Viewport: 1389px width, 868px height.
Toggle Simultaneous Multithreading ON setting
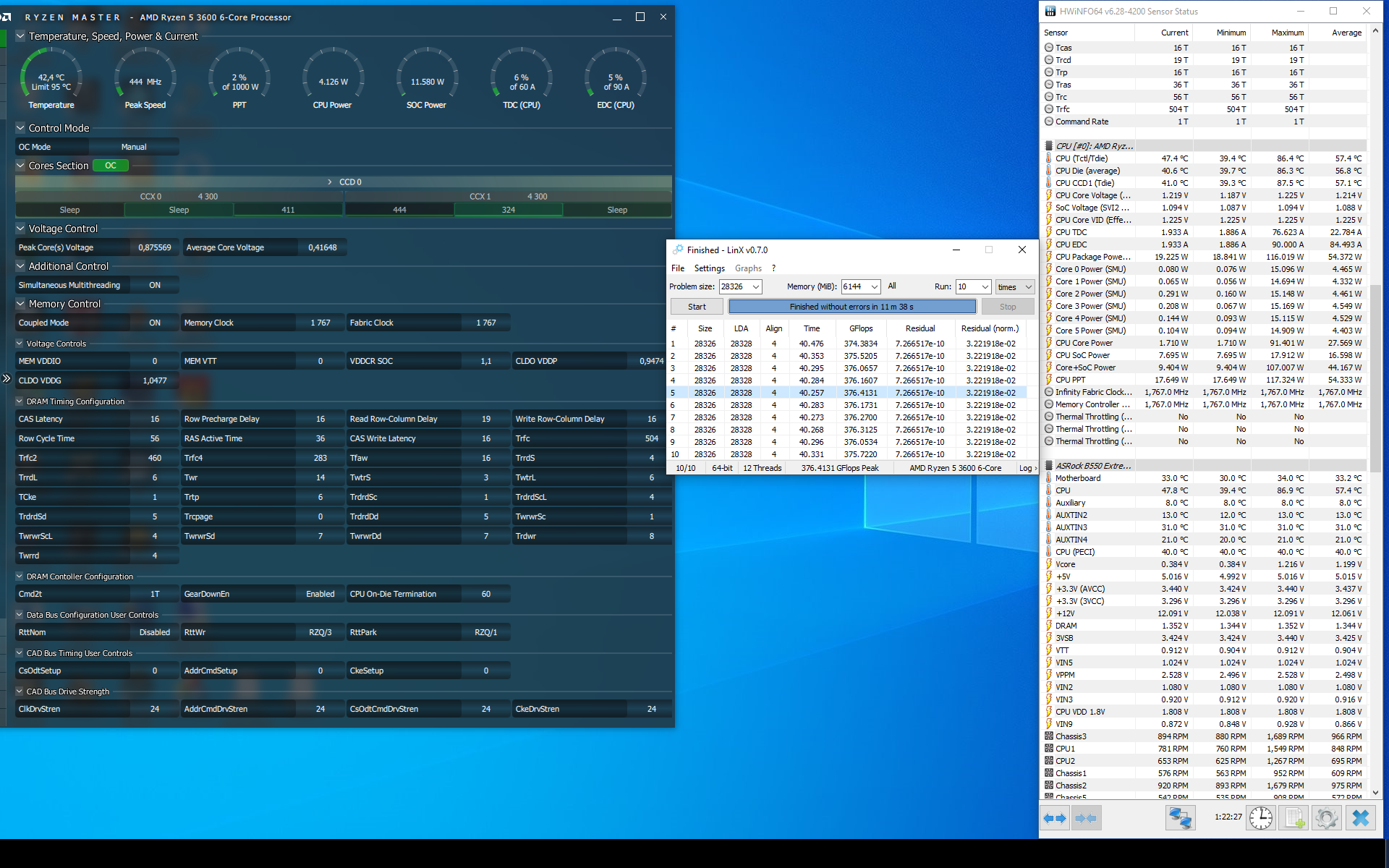[155, 285]
